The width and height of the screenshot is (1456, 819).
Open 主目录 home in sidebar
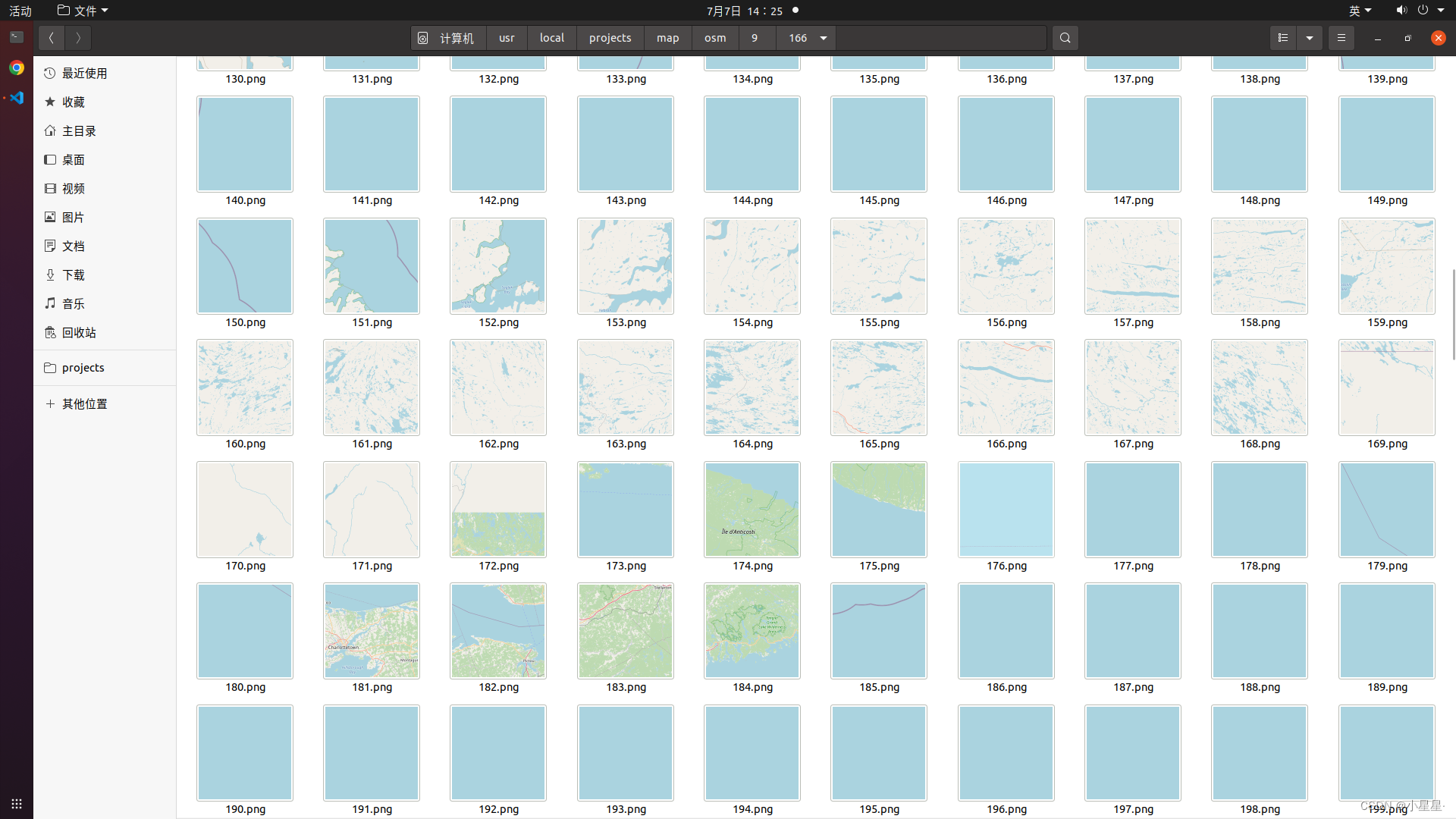pos(105,131)
